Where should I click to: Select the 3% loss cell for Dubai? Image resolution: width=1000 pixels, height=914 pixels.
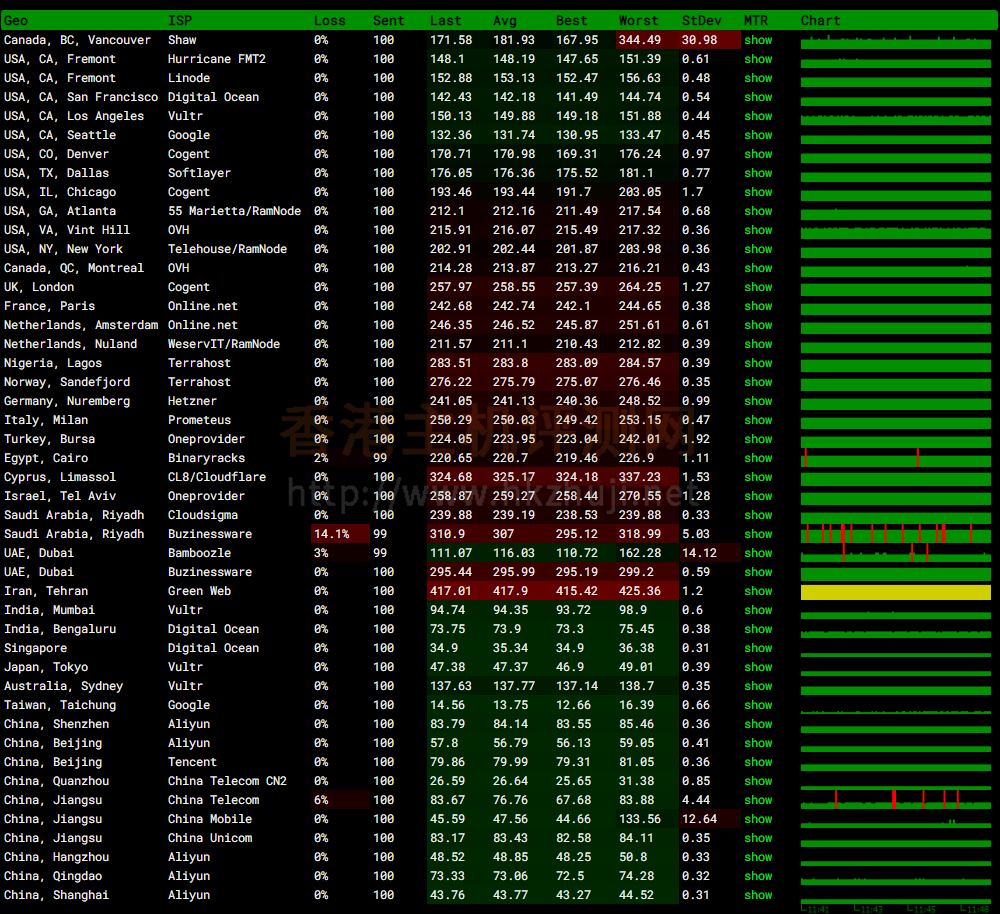point(321,553)
